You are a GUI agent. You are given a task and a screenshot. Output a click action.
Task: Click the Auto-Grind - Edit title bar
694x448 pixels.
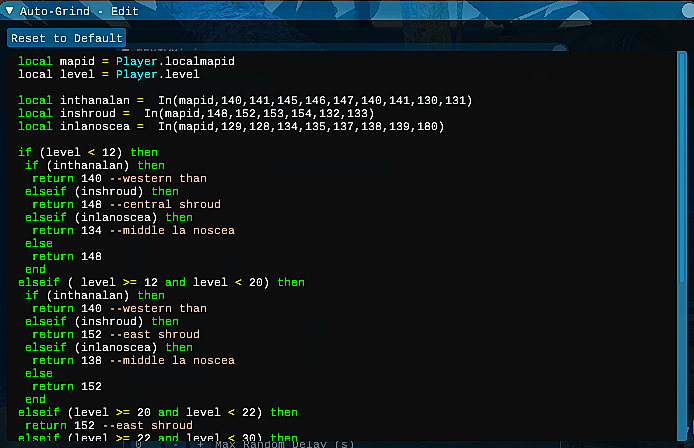pos(300,10)
